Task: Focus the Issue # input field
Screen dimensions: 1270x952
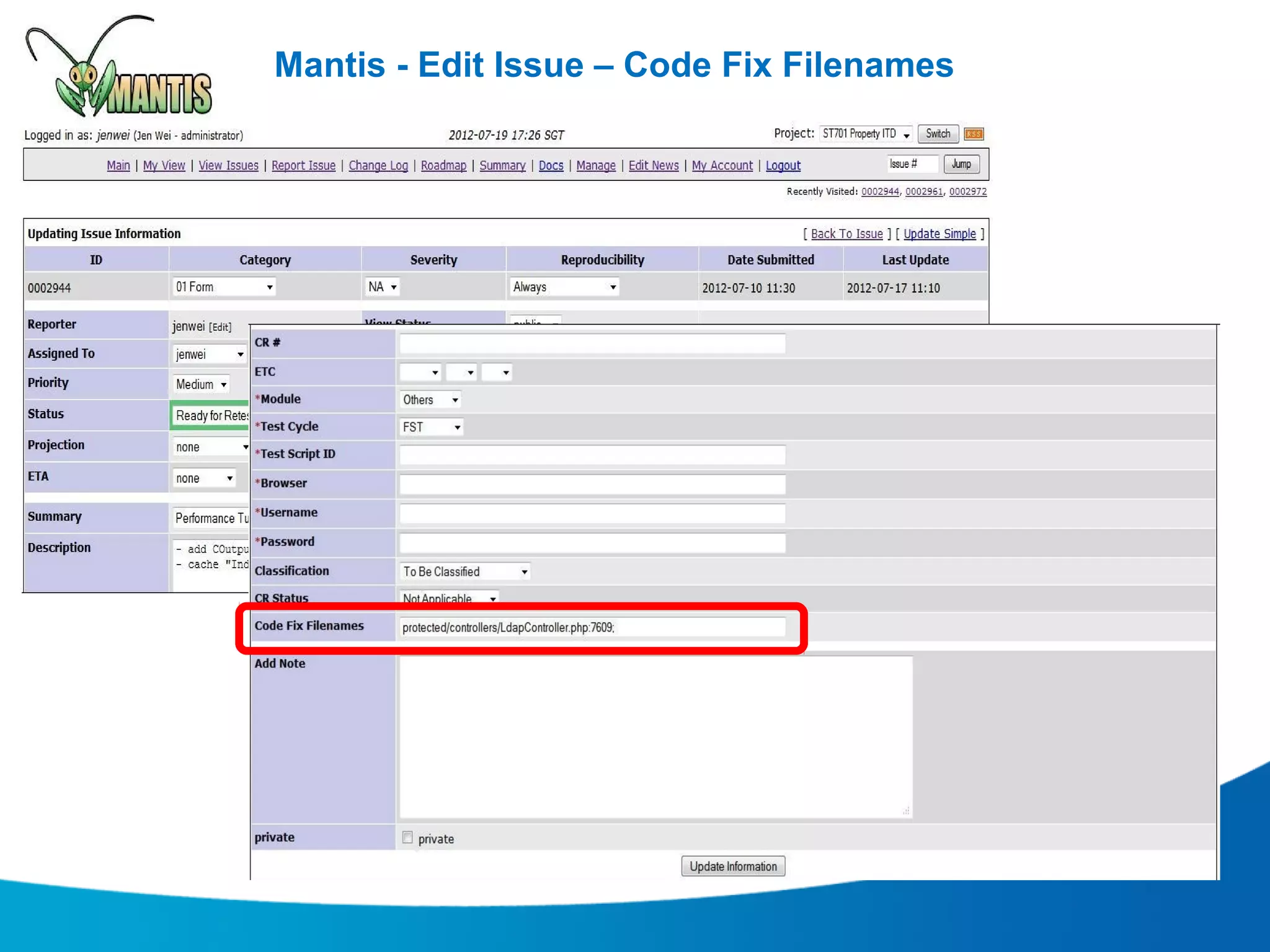Action: coord(912,164)
